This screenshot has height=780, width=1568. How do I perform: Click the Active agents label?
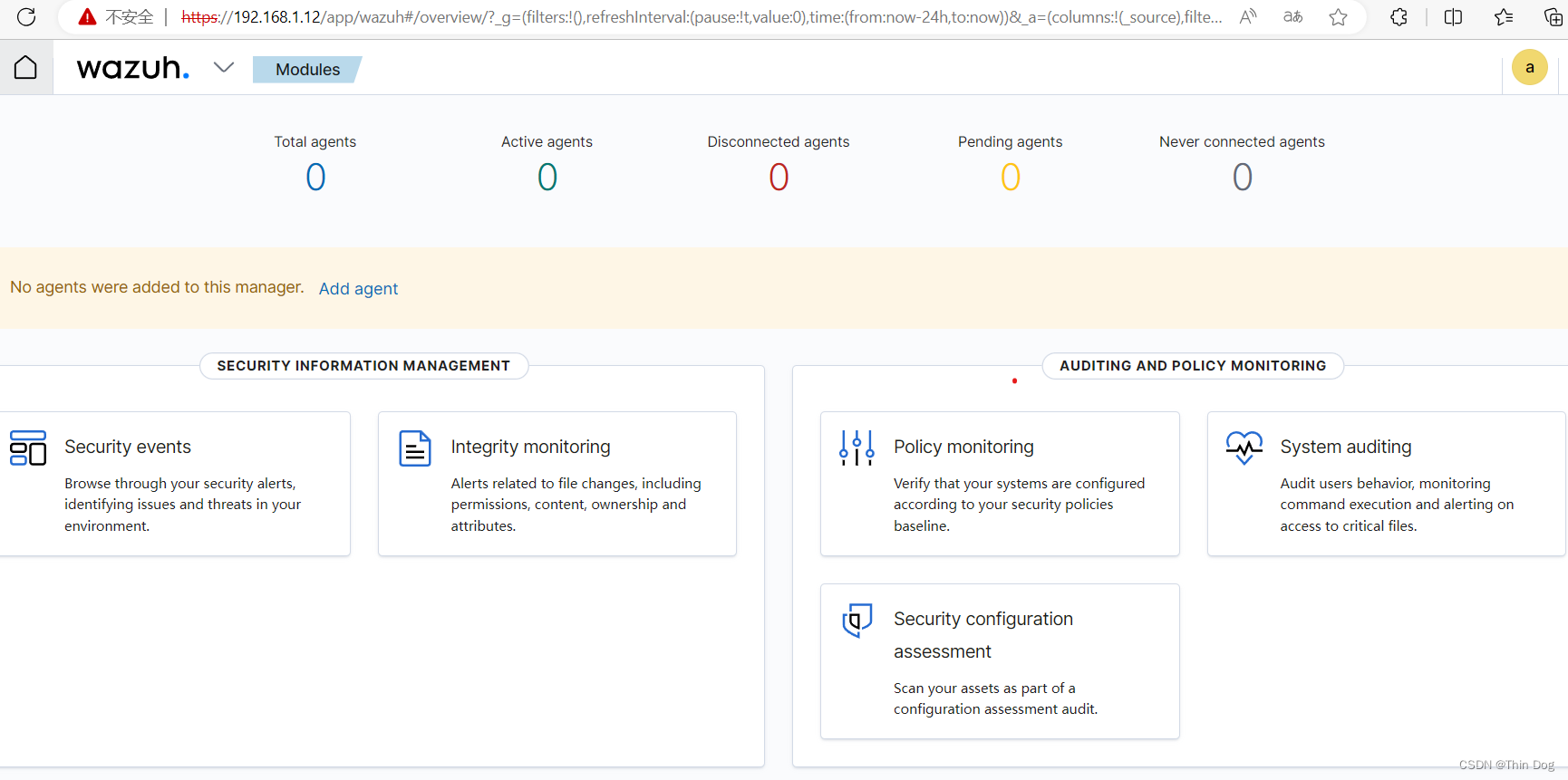(x=547, y=141)
